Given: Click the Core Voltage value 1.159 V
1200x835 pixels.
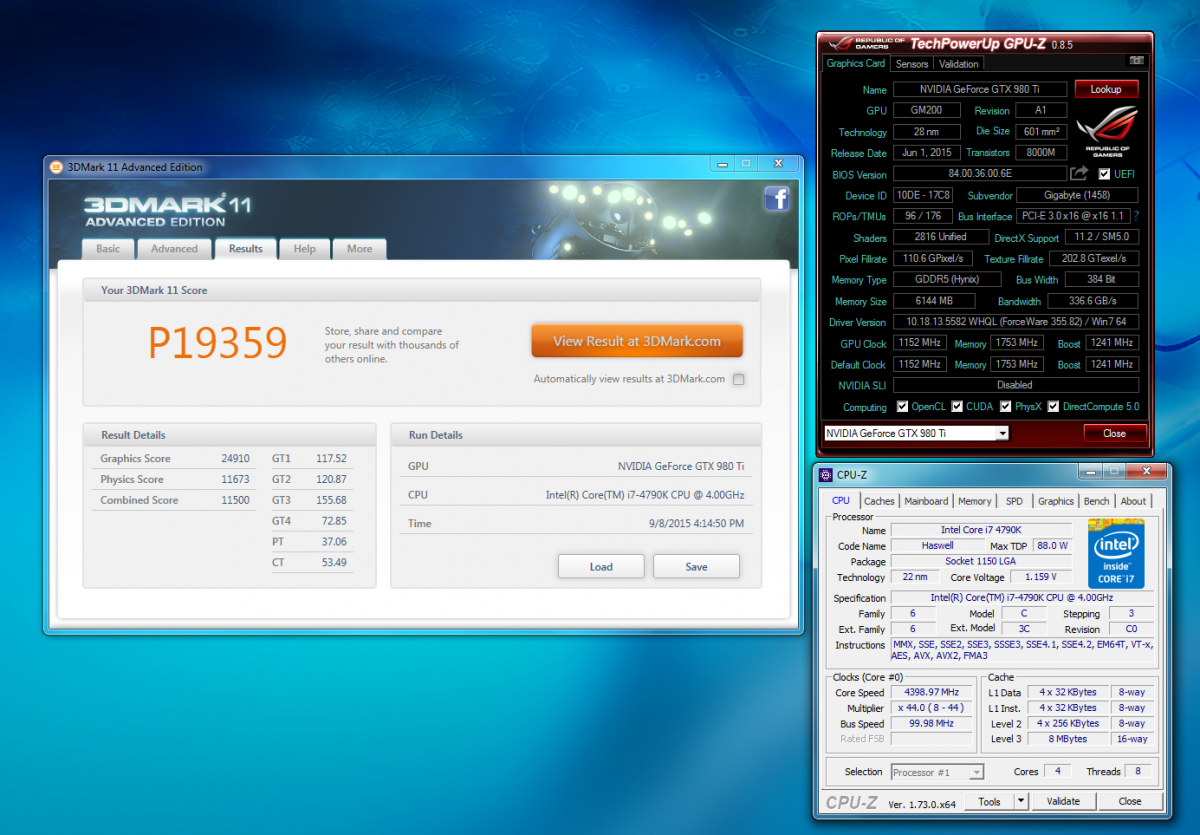Looking at the screenshot, I should tap(1040, 577).
